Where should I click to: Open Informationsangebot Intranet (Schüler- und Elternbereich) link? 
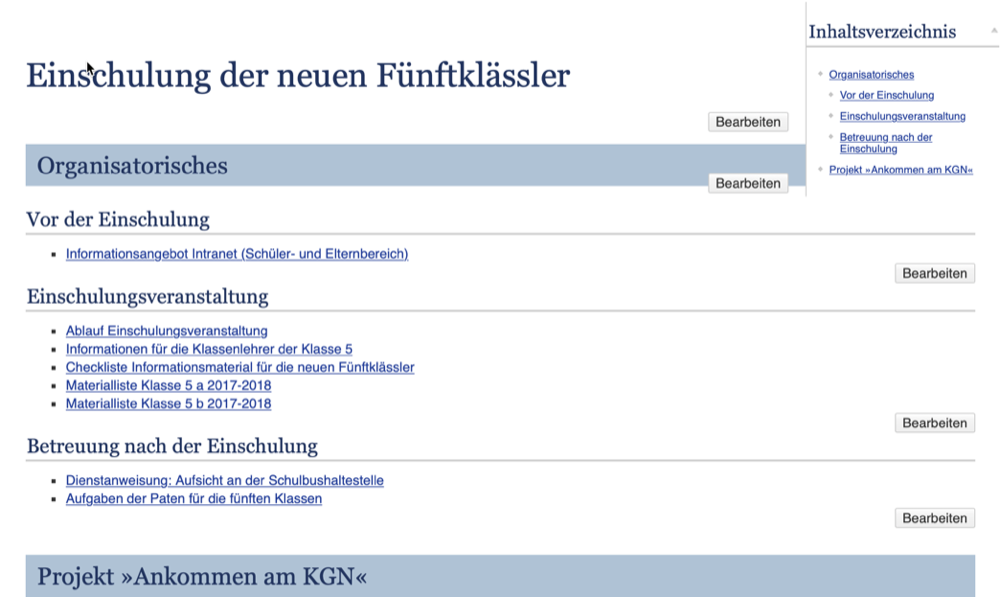pos(237,254)
